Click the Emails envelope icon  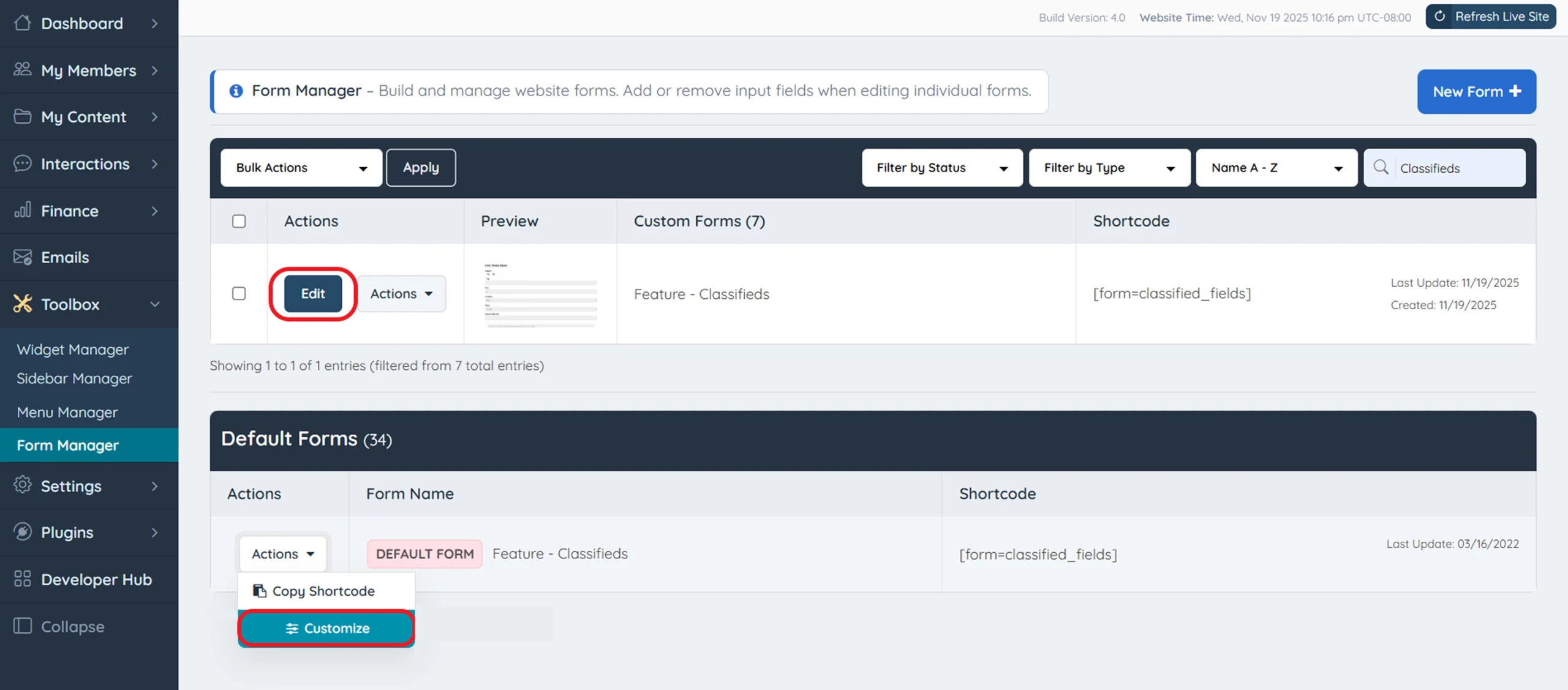[23, 257]
